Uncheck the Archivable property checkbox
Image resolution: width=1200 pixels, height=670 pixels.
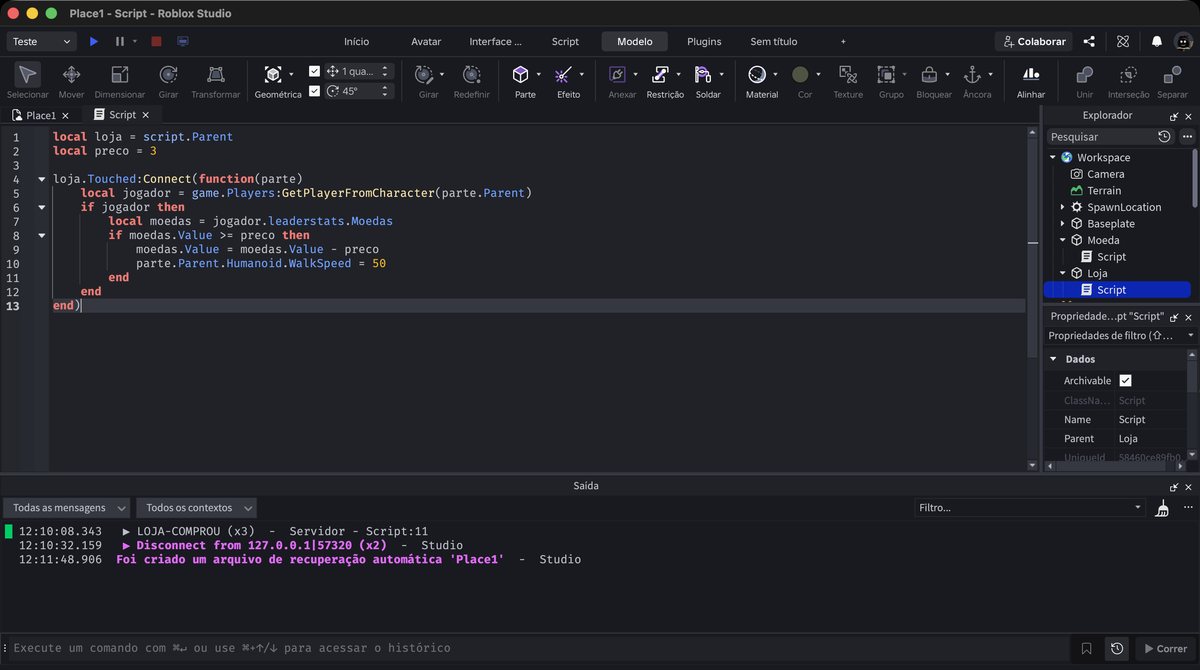1125,381
